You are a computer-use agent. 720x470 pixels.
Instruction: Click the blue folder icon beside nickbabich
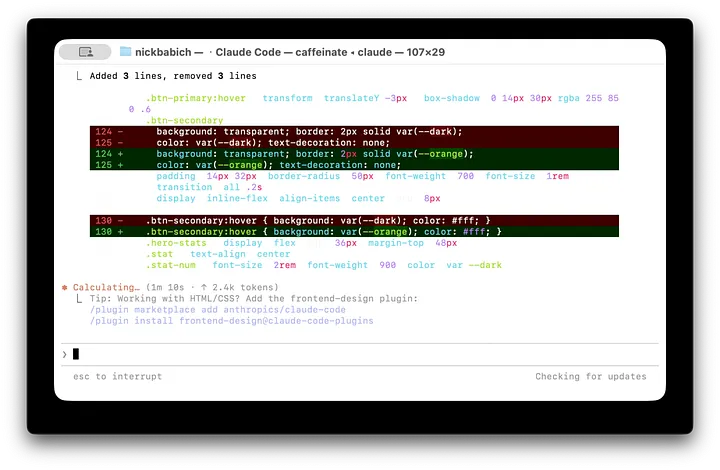(125, 52)
